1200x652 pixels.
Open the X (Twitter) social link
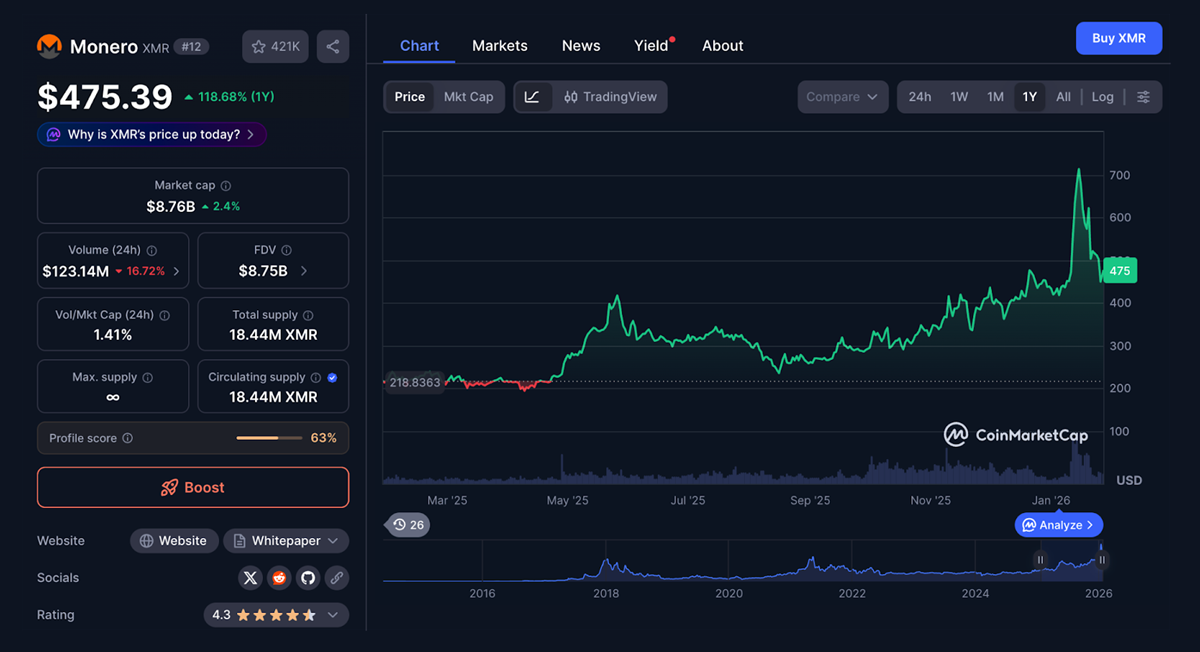pos(251,578)
